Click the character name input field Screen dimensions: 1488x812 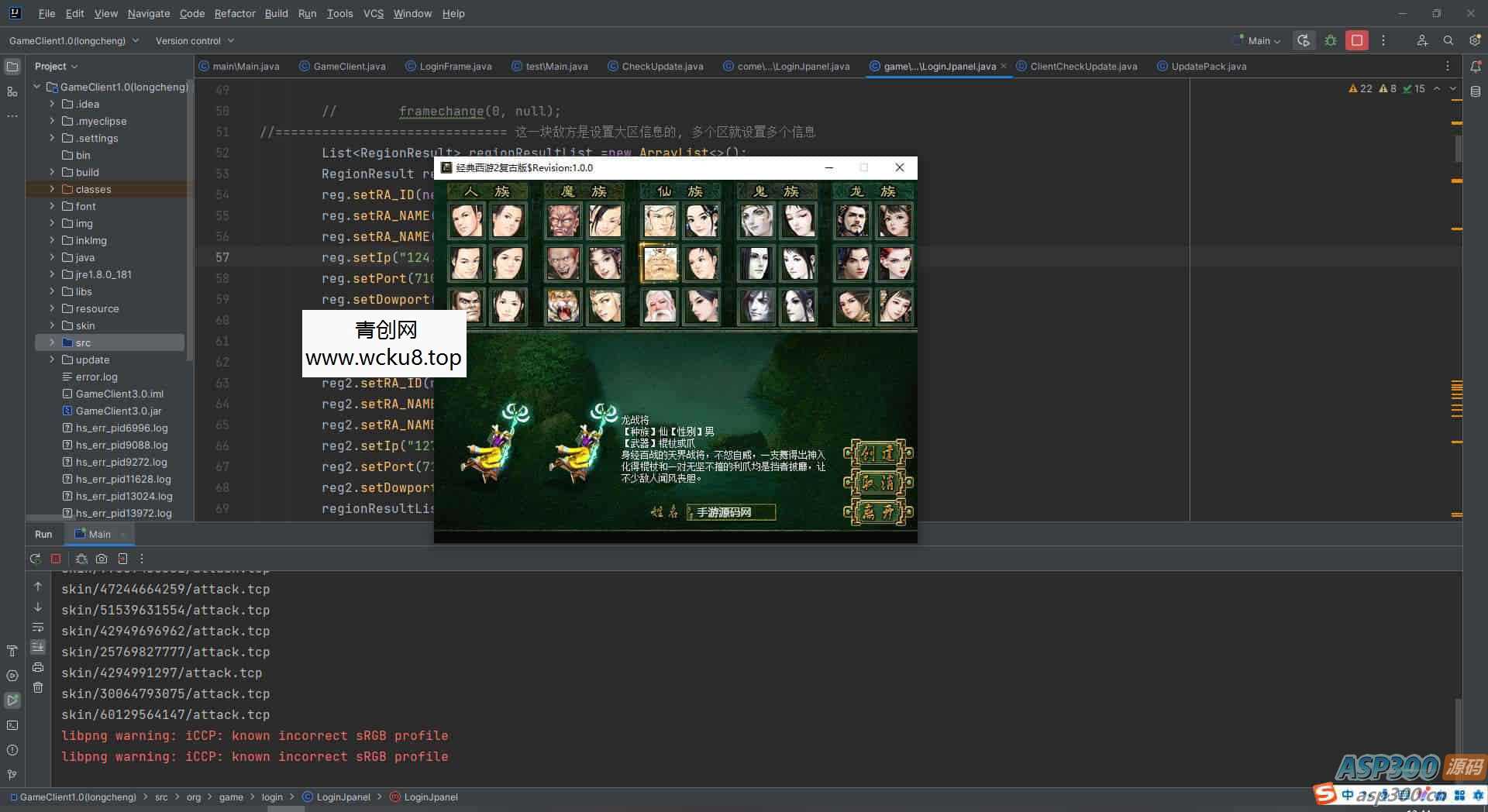[x=730, y=512]
